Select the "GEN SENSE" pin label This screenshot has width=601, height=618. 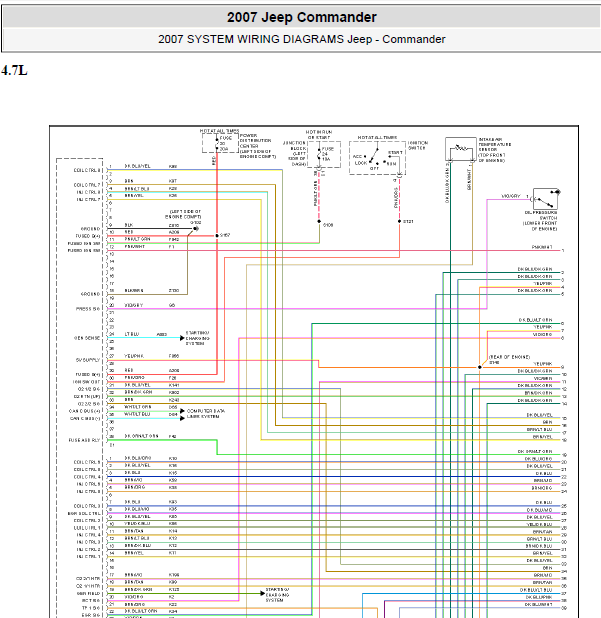pyautogui.click(x=87, y=338)
